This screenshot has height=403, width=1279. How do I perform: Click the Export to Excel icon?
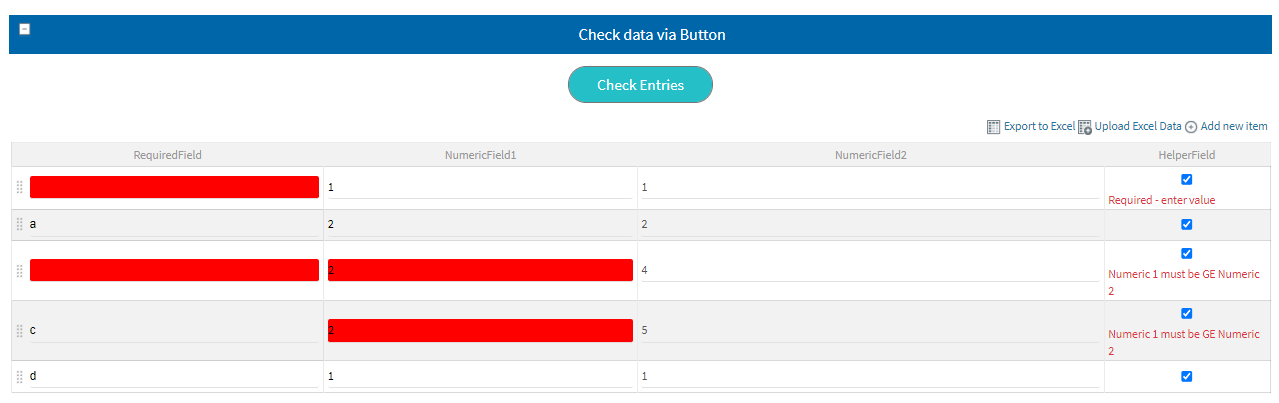(993, 127)
